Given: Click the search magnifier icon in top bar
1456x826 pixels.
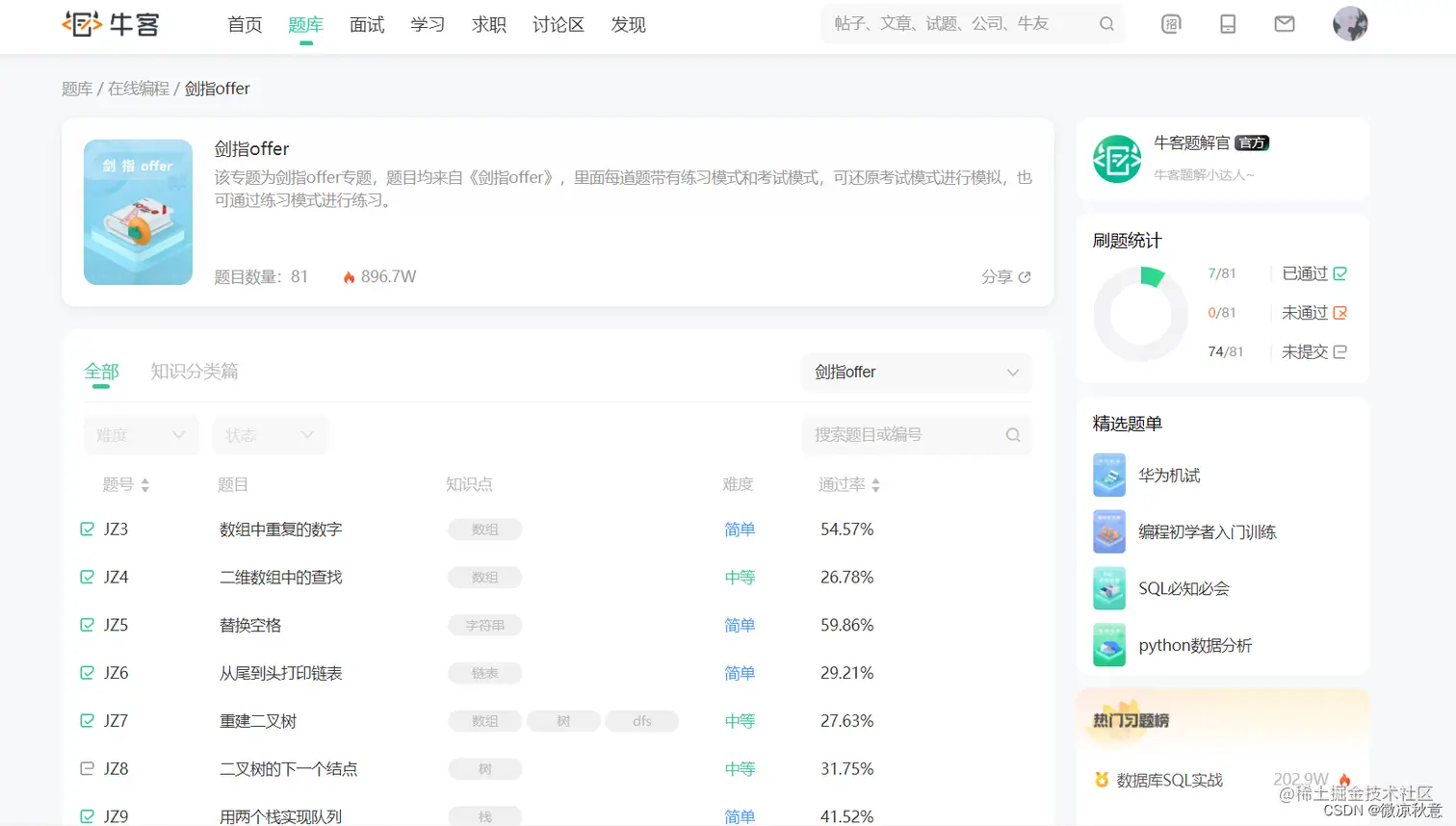Looking at the screenshot, I should pyautogui.click(x=1106, y=24).
